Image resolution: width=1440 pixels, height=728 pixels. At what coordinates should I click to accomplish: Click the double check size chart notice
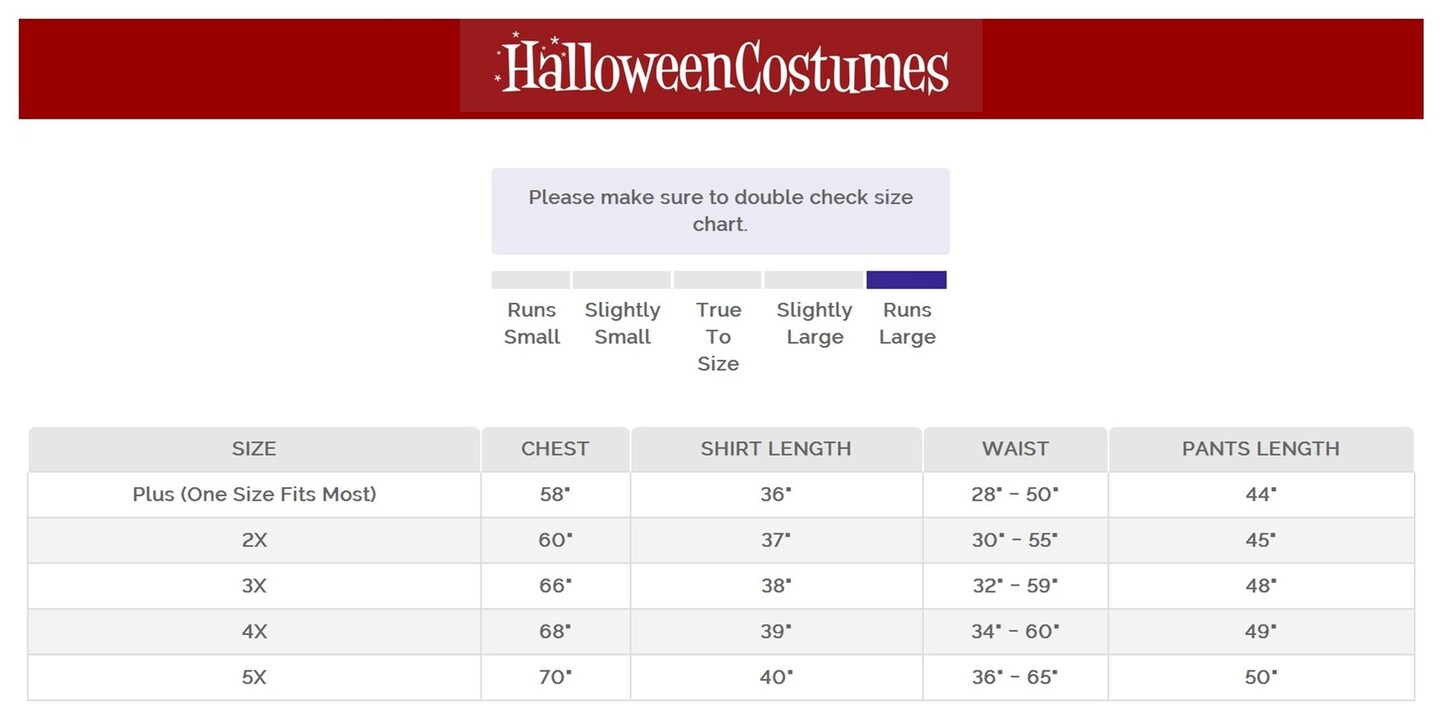coord(720,211)
